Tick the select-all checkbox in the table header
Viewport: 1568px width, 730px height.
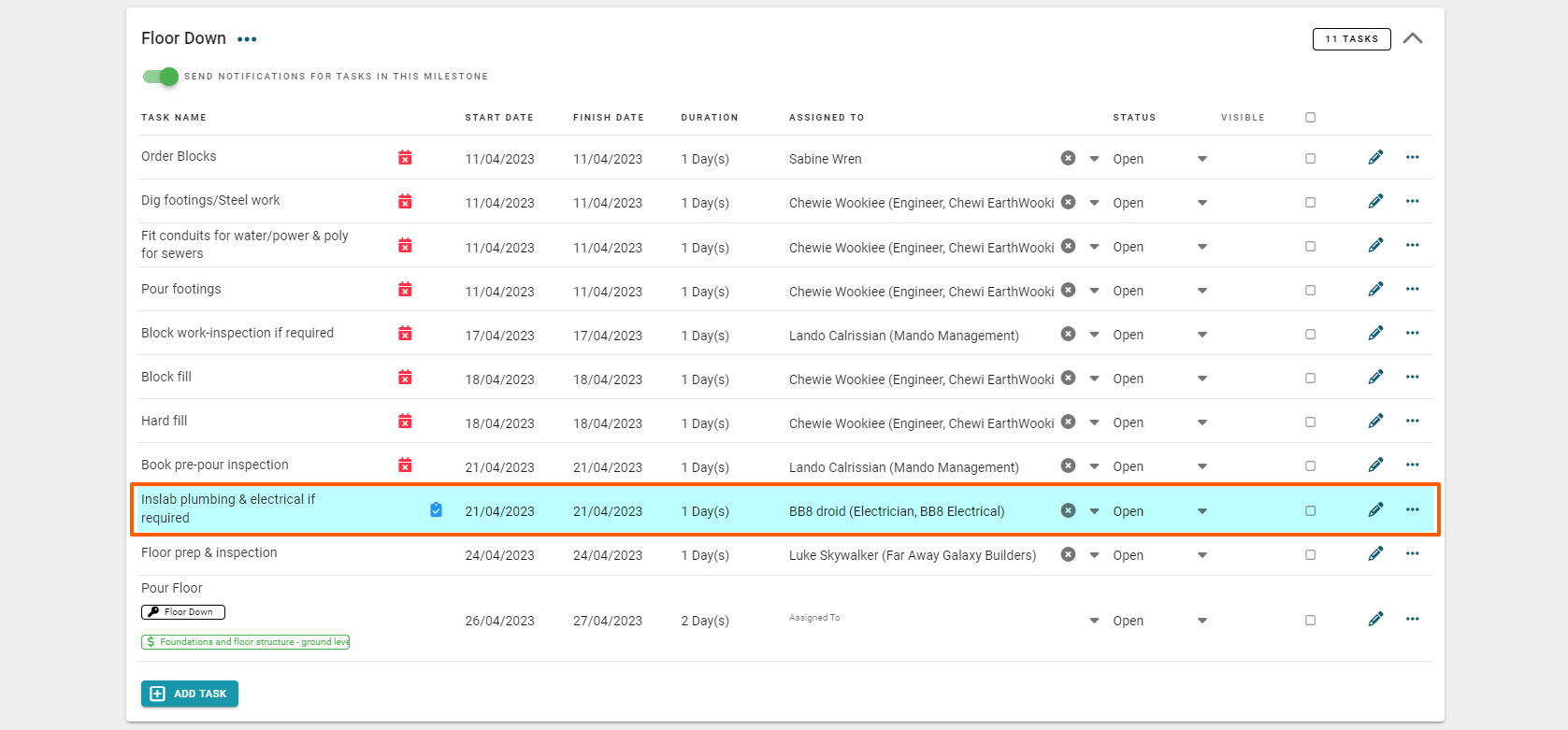tap(1310, 118)
